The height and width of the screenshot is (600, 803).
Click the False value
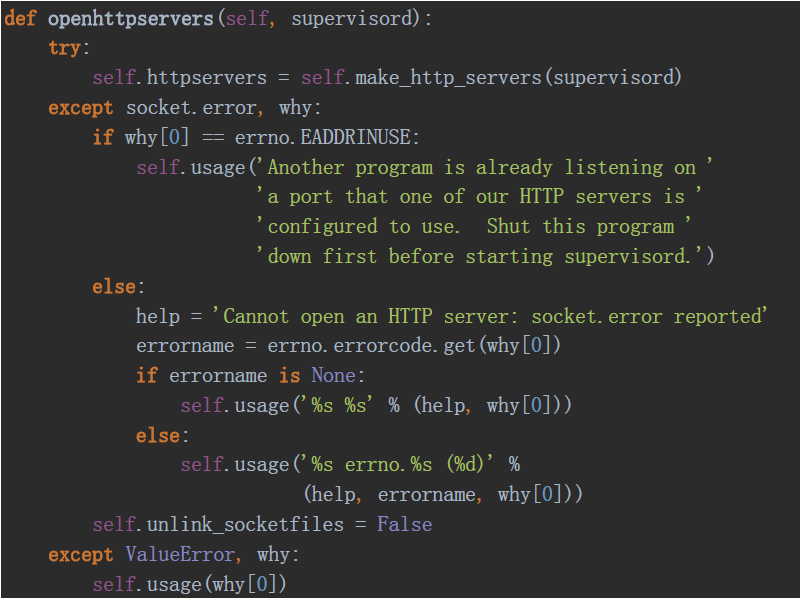[x=405, y=524]
